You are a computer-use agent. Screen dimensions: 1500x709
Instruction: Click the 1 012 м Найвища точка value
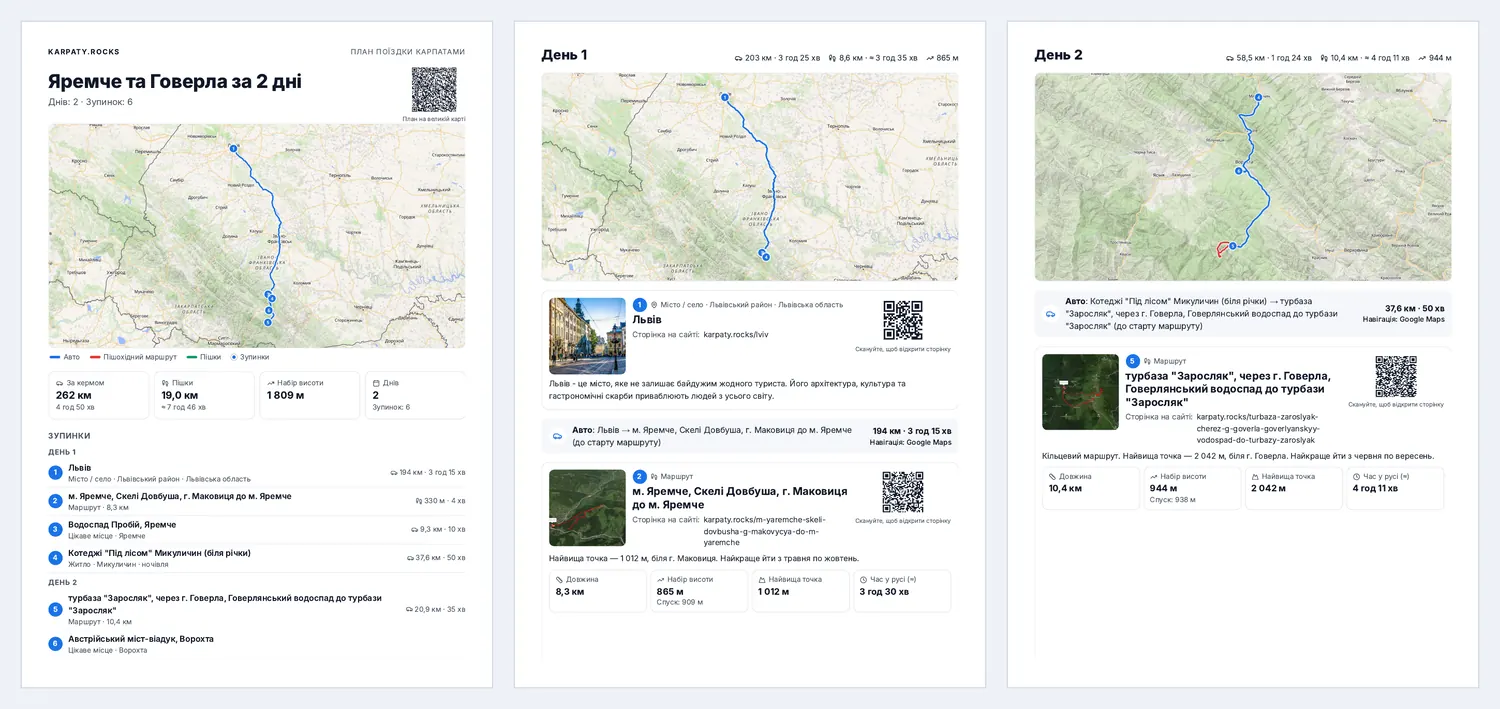click(x=774, y=592)
